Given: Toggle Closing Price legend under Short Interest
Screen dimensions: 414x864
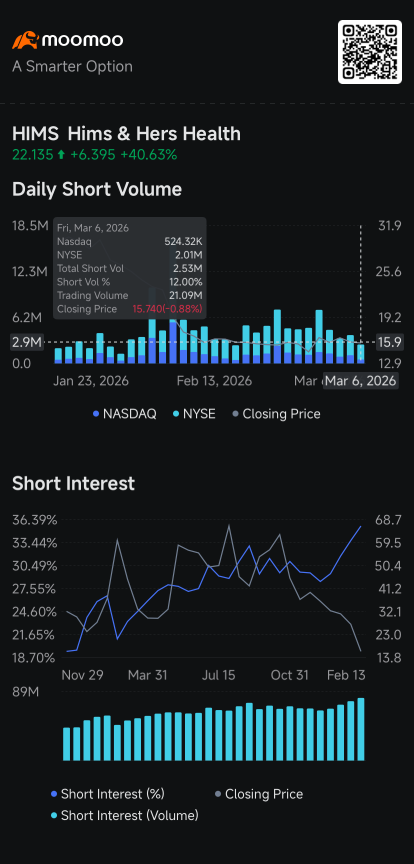Looking at the screenshot, I should [x=259, y=794].
